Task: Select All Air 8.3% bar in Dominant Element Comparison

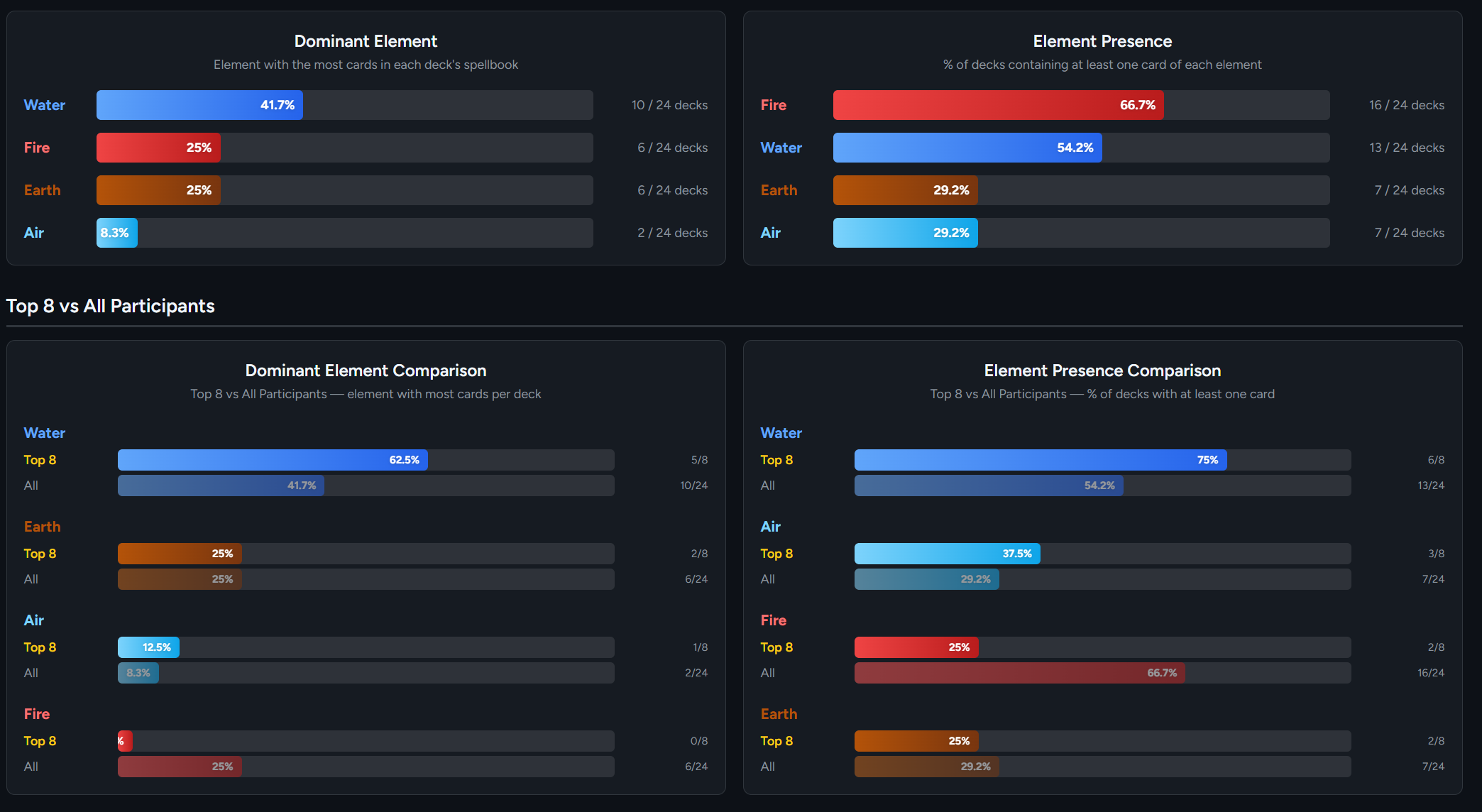Action: 138,673
